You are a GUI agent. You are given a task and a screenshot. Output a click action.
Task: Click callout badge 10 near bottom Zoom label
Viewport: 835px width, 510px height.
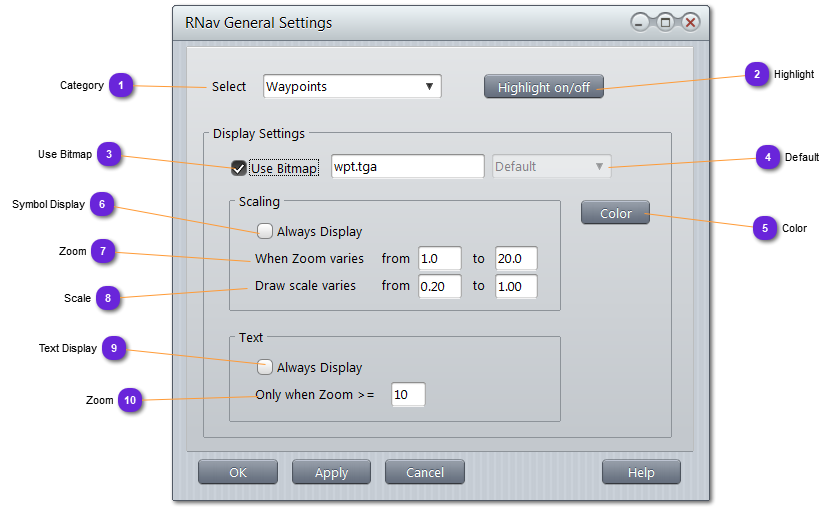click(130, 400)
